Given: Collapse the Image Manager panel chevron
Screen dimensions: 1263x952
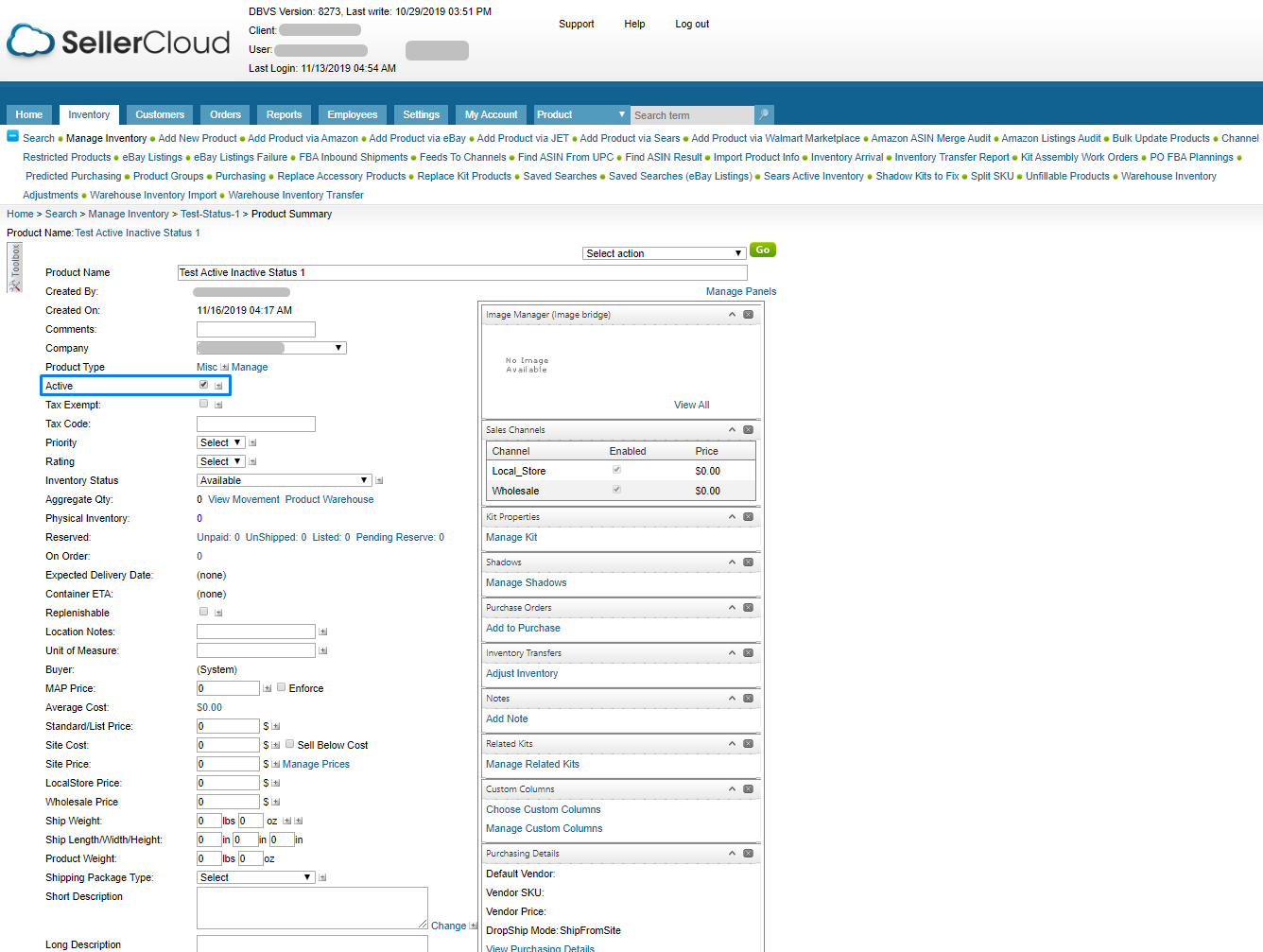Looking at the screenshot, I should click(x=732, y=315).
